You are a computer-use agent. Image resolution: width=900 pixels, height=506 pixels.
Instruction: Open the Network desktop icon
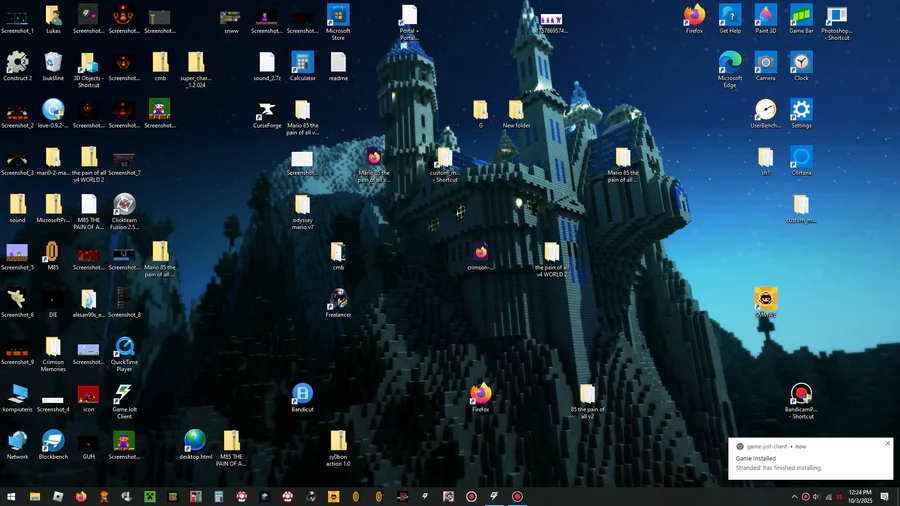(x=17, y=445)
